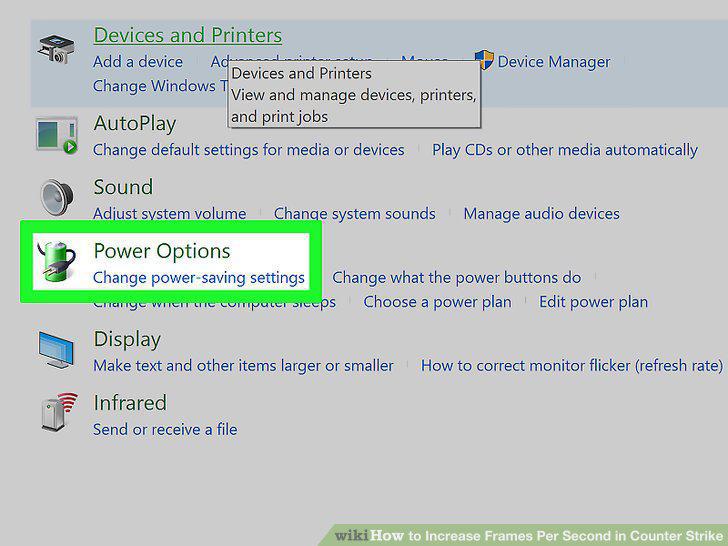Click Play CDs or other media automatically
The height and width of the screenshot is (546, 728).
click(565, 150)
